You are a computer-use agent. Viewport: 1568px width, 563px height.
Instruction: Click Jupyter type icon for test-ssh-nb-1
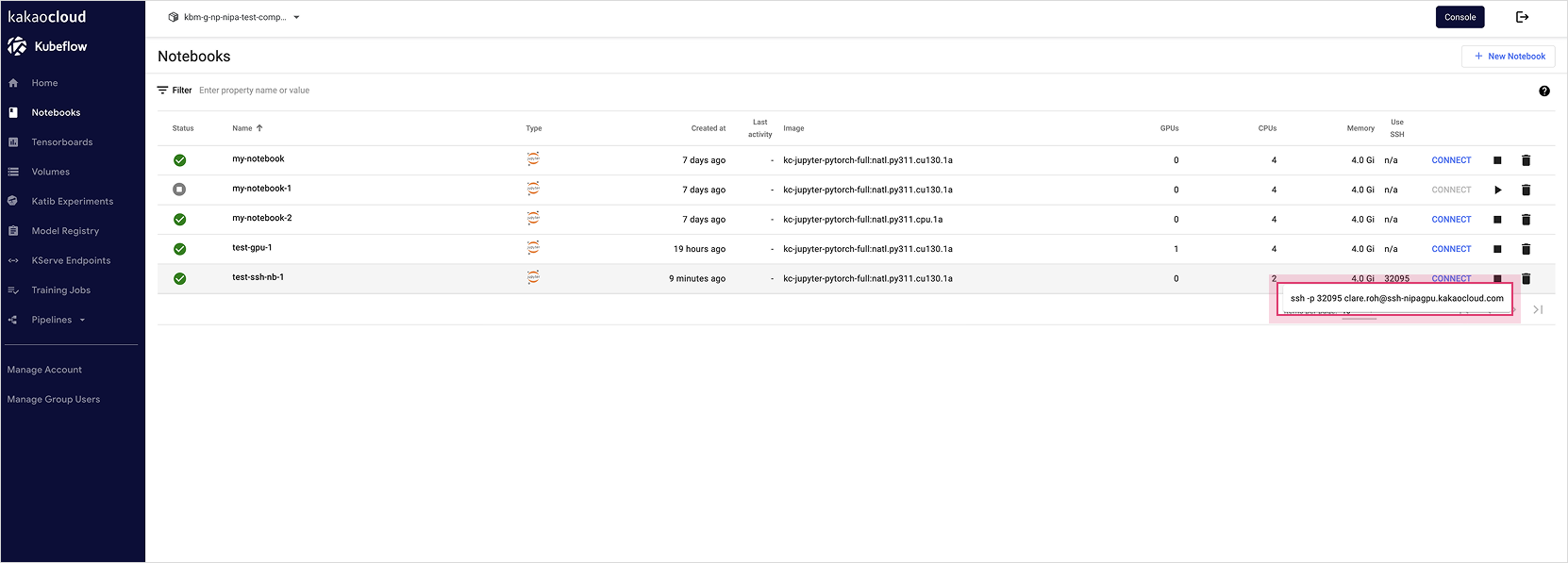[x=533, y=277]
